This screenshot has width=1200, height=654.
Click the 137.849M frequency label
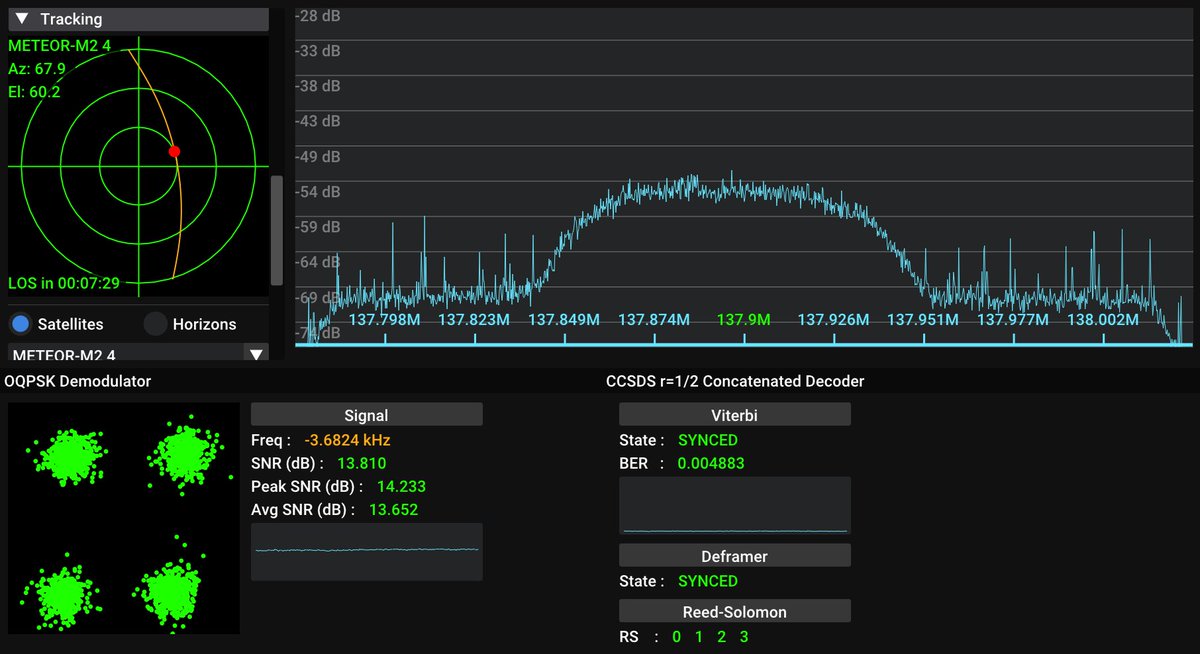point(564,320)
